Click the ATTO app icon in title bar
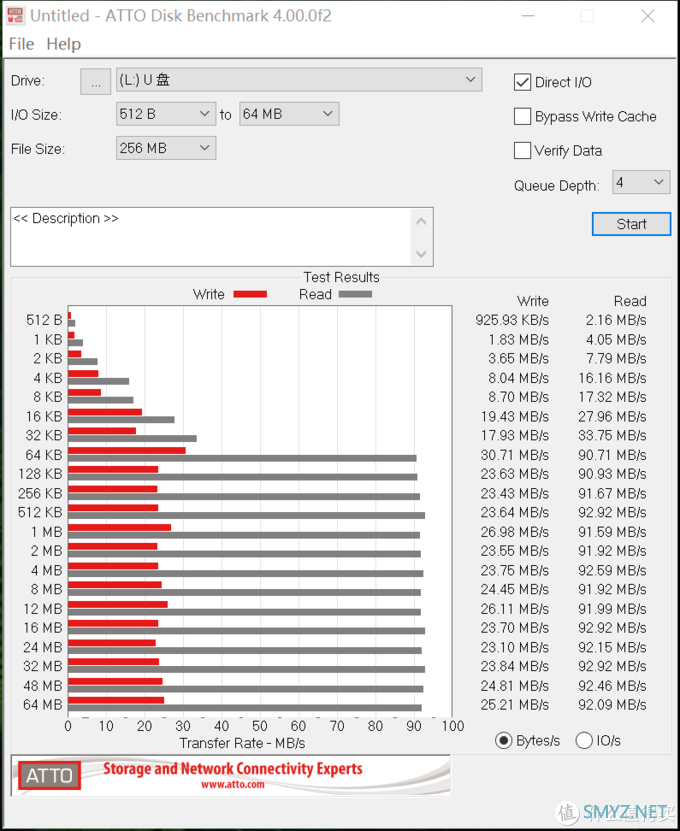 [15, 15]
